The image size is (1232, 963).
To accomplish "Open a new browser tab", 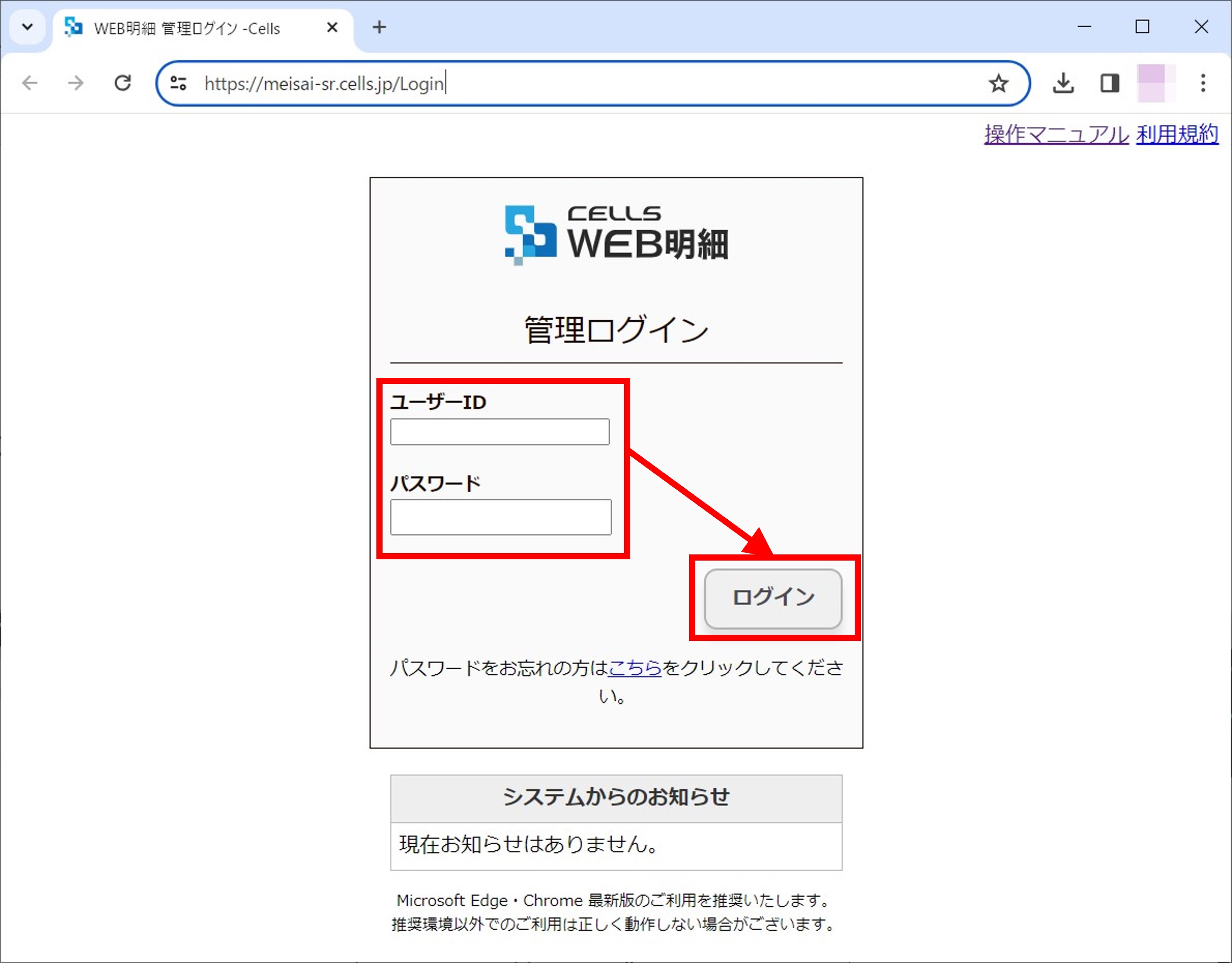I will click(x=379, y=27).
